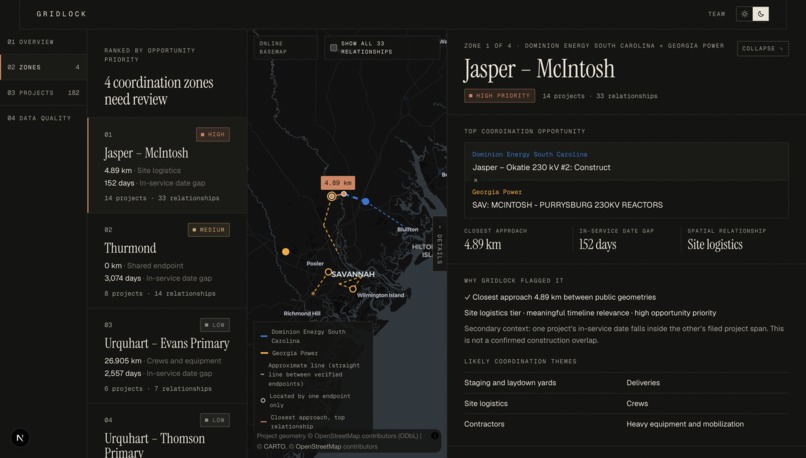
Task: Click the 152 days in-service date gap value
Action: click(x=597, y=244)
